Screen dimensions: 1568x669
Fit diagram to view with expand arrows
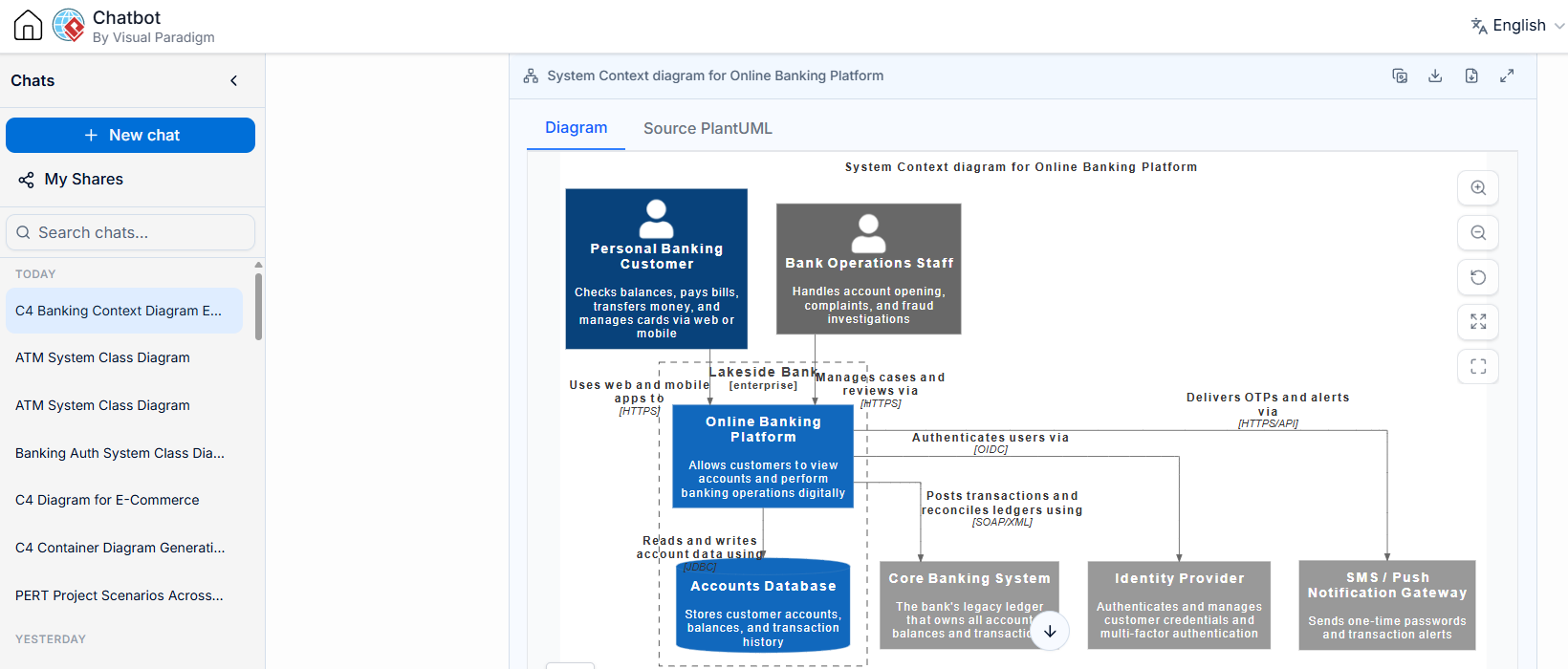[1478, 322]
